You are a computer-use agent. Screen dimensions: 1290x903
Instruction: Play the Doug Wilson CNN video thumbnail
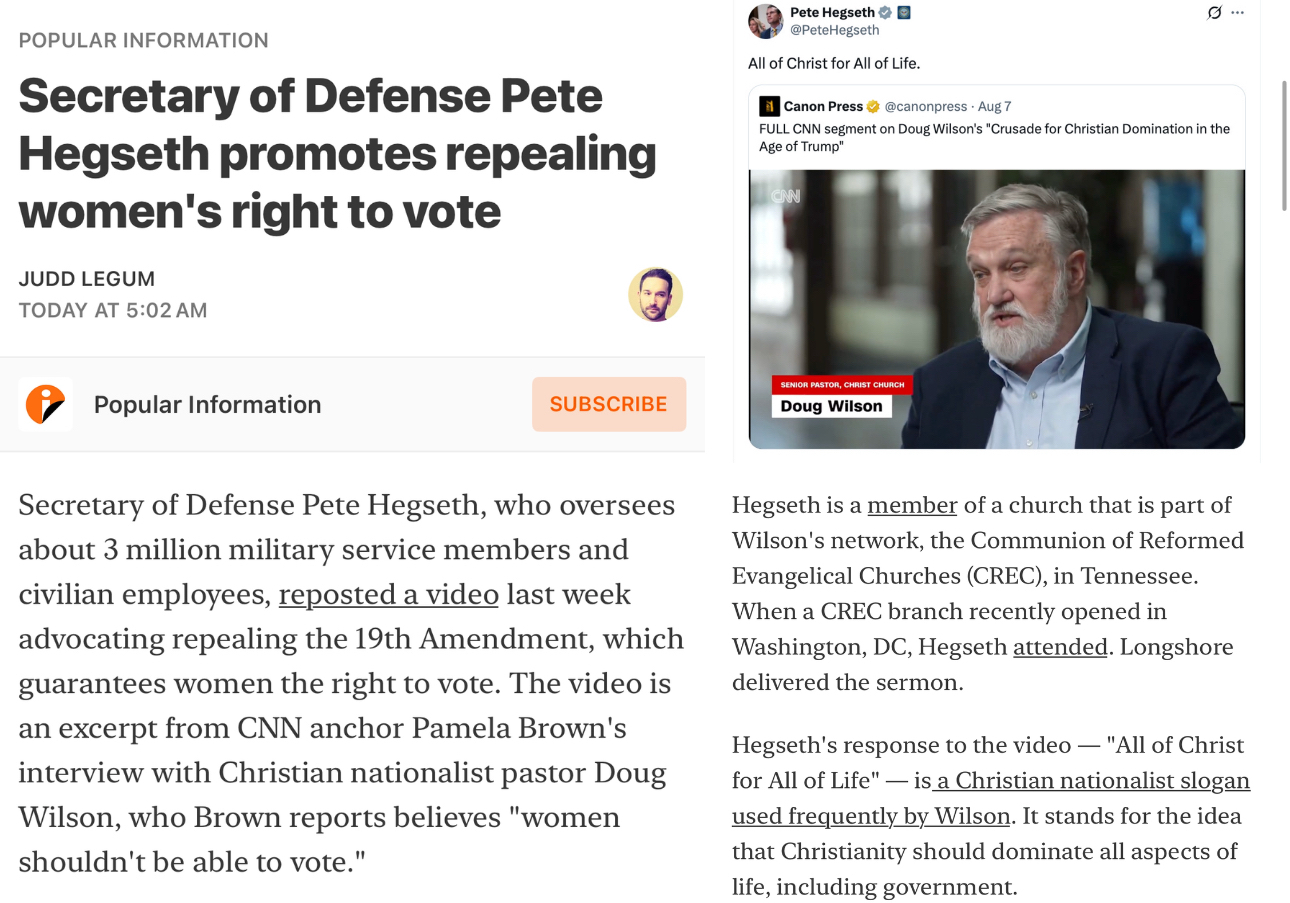(997, 309)
